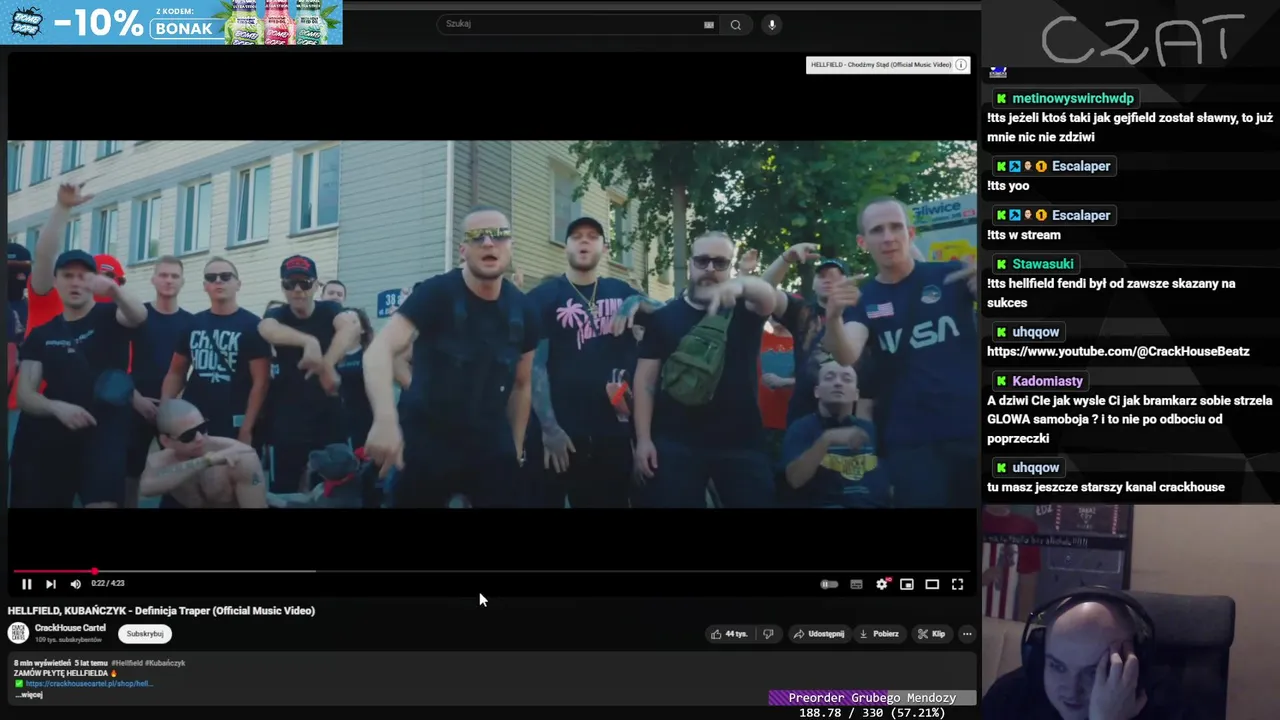Image resolution: width=1280 pixels, height=720 pixels.
Task: Click the Pobierz download button
Action: 879,634
